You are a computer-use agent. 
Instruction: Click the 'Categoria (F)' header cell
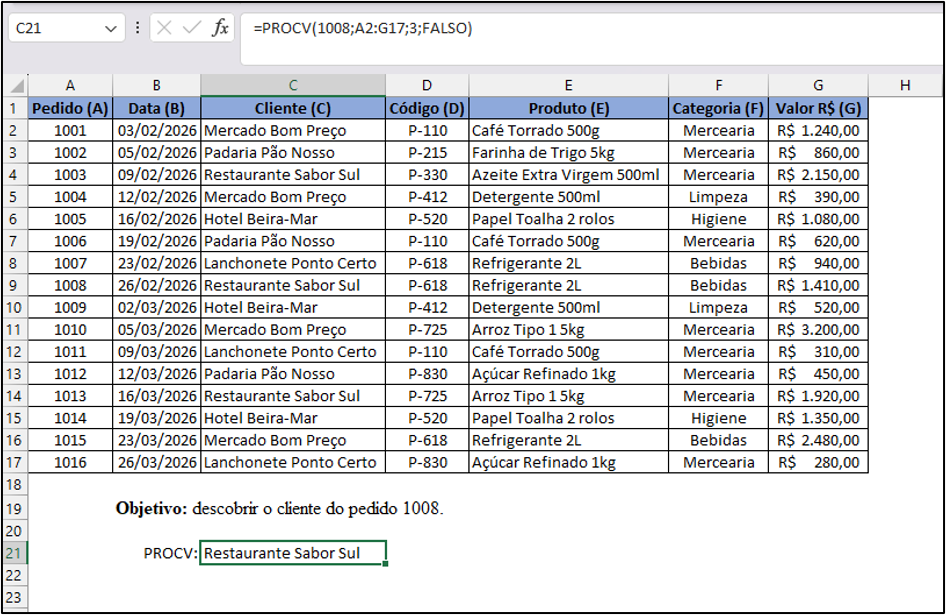click(718, 109)
